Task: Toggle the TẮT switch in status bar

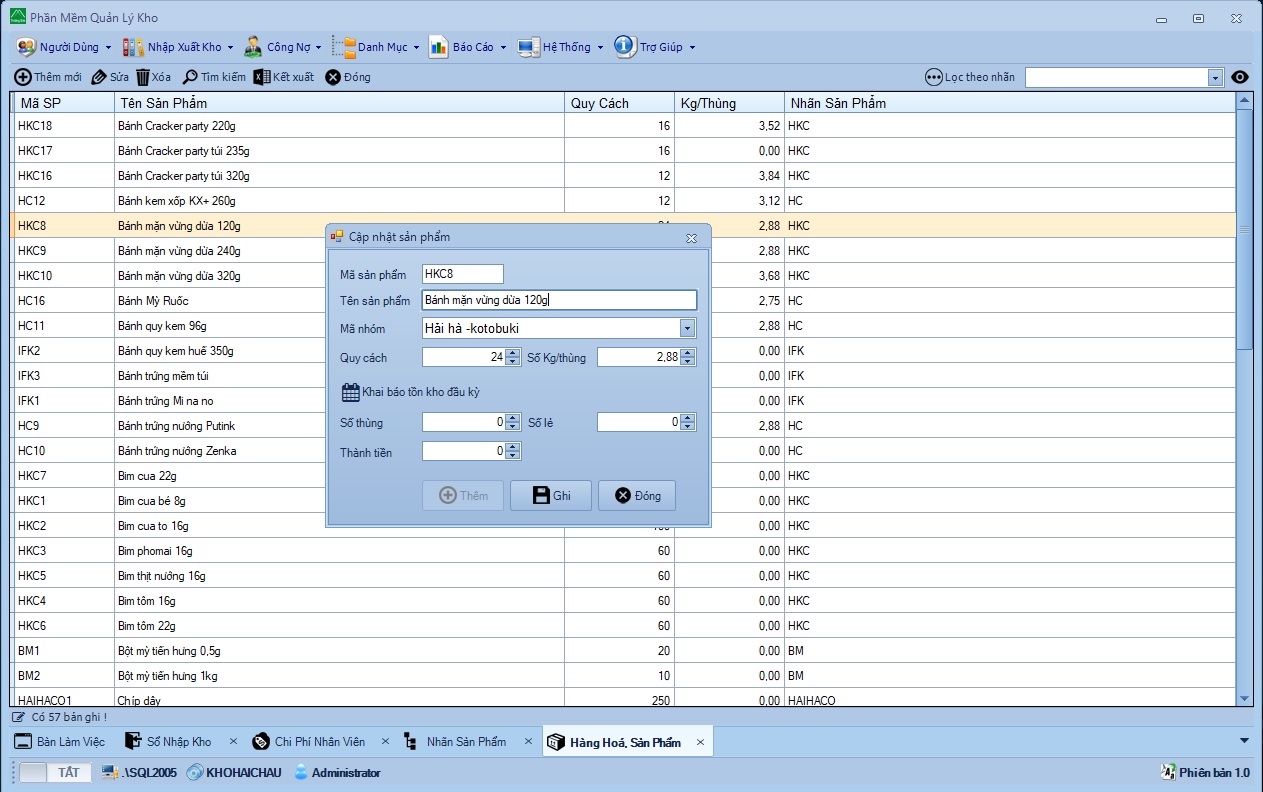Action: (56, 772)
